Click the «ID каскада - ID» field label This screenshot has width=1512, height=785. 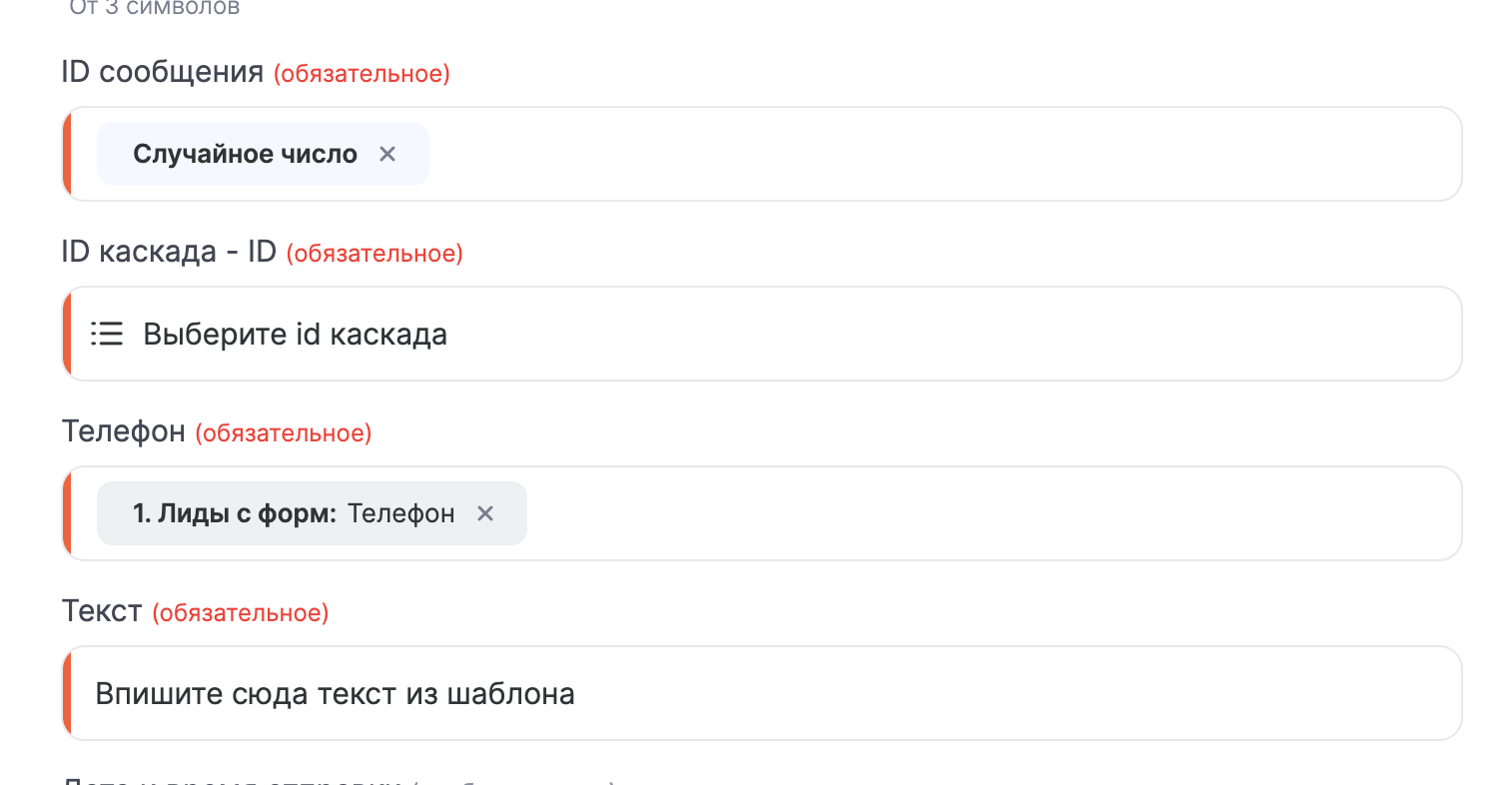[x=168, y=251]
